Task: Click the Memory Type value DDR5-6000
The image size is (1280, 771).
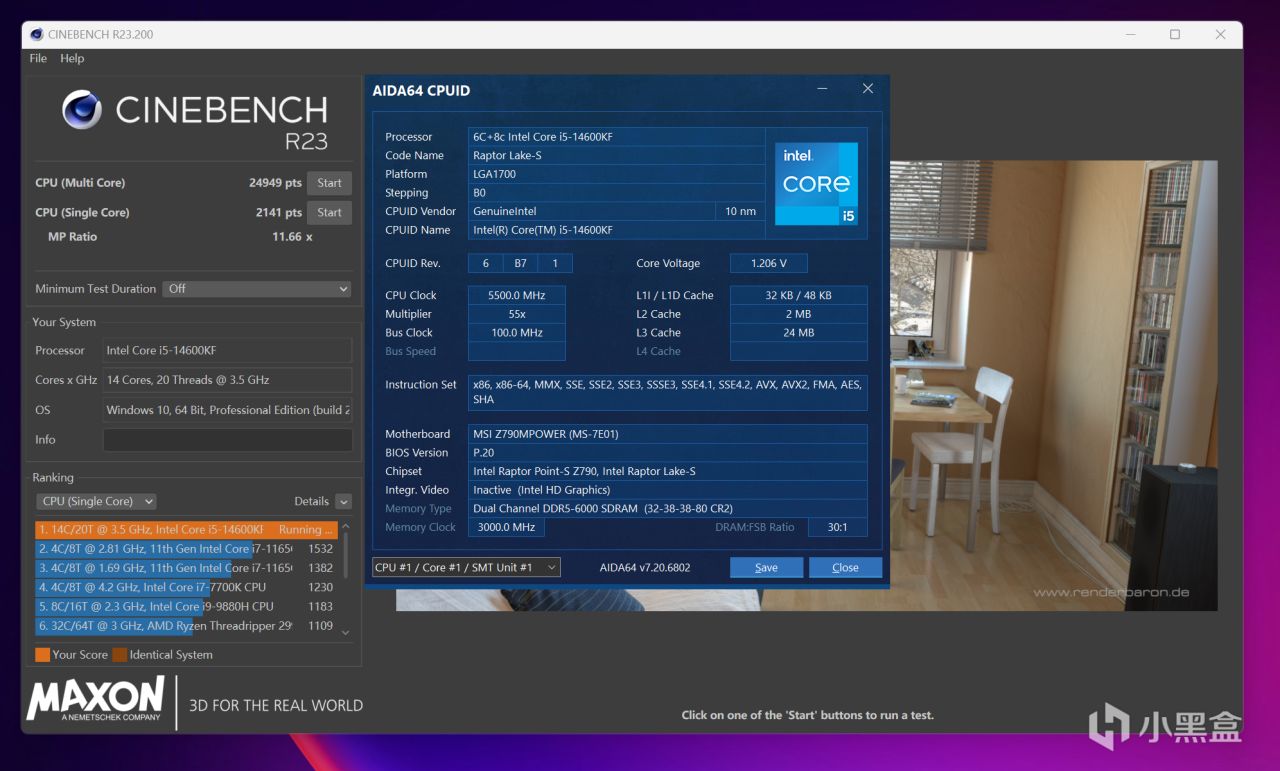Action: 668,509
